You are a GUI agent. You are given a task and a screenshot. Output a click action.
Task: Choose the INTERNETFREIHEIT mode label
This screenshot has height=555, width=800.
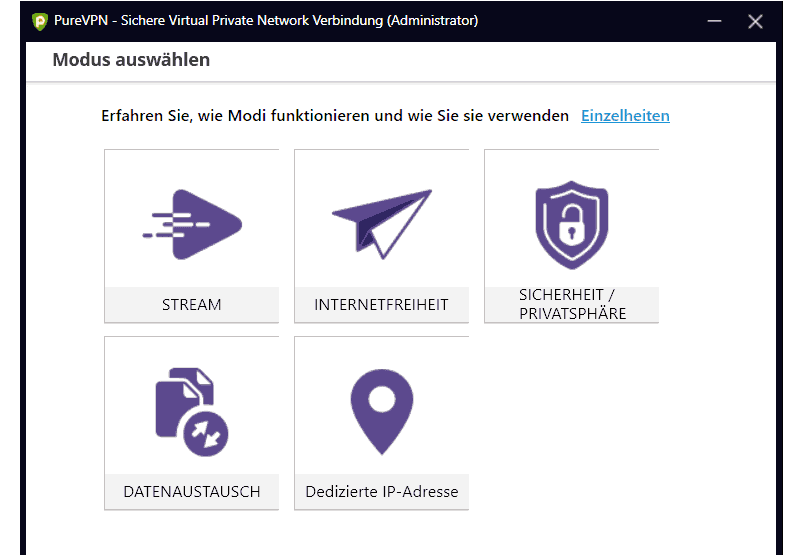click(381, 304)
